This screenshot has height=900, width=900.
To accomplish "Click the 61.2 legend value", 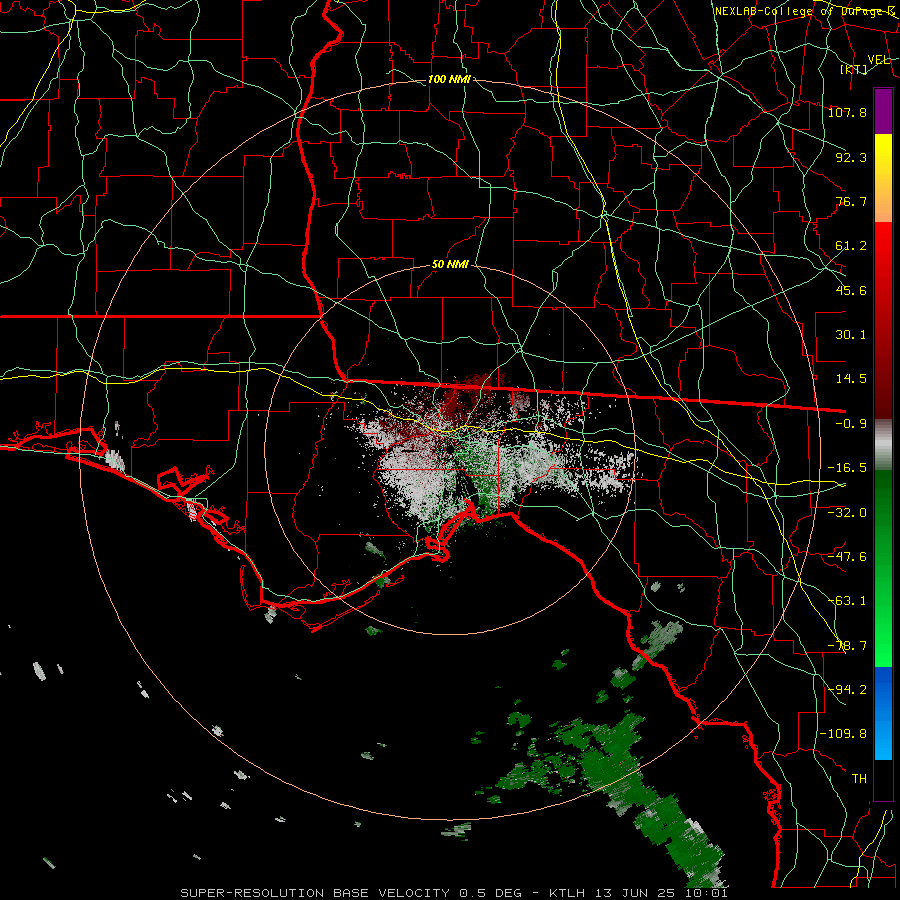I will tap(851, 246).
